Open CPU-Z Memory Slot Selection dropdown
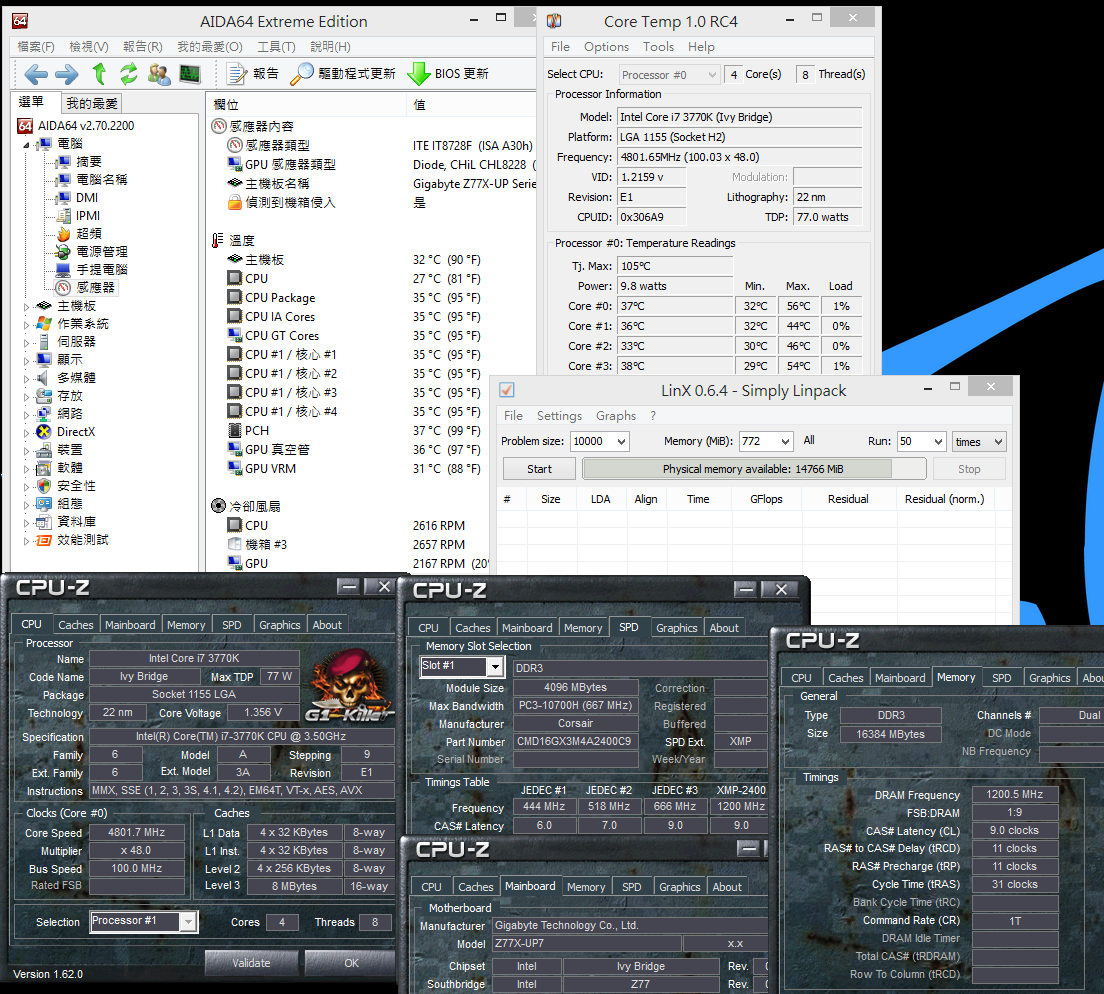The image size is (1104, 994). pyautogui.click(x=496, y=666)
